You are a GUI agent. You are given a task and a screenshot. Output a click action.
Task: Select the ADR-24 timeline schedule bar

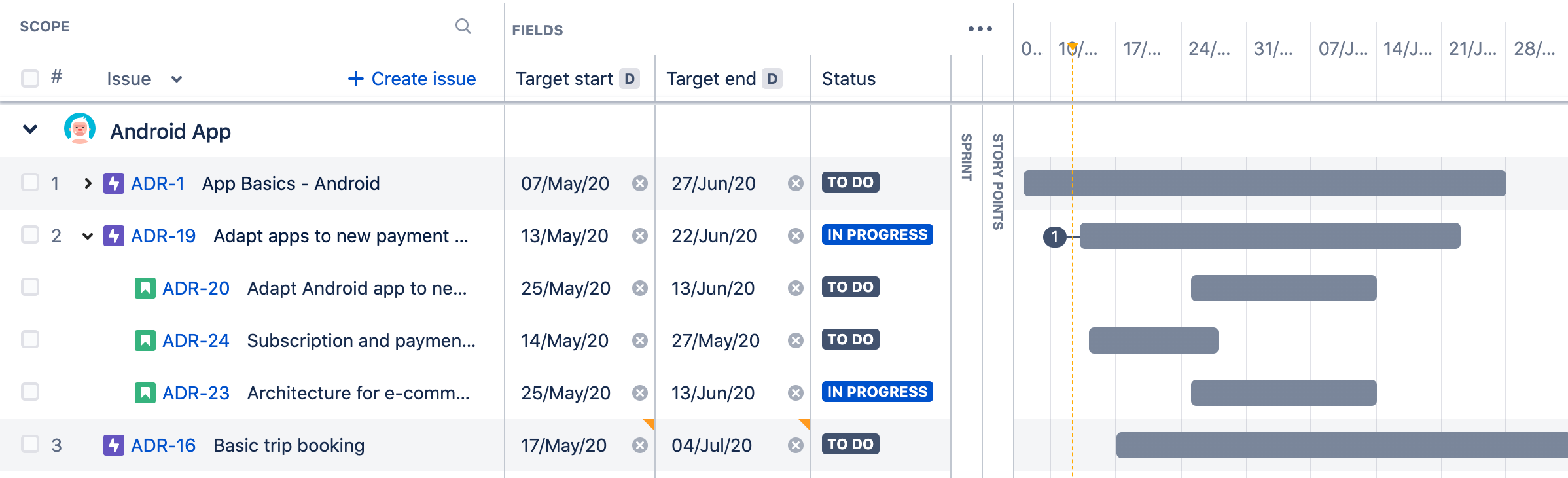pyautogui.click(x=1153, y=340)
